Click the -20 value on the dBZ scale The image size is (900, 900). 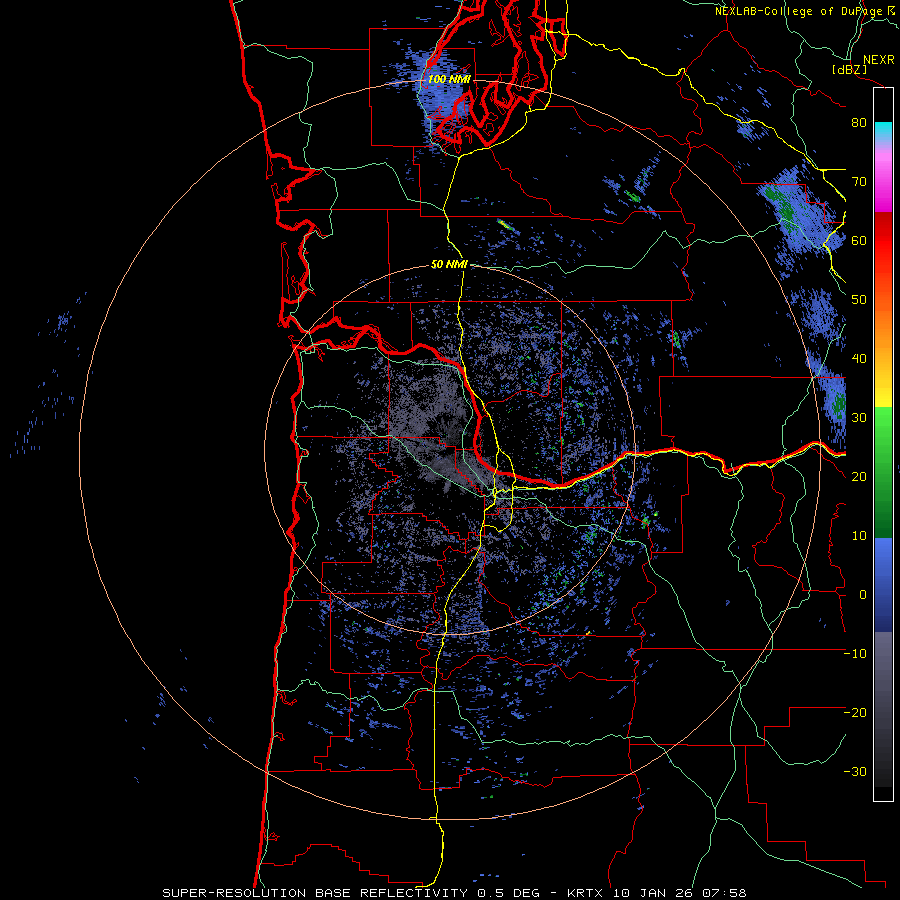click(x=855, y=712)
